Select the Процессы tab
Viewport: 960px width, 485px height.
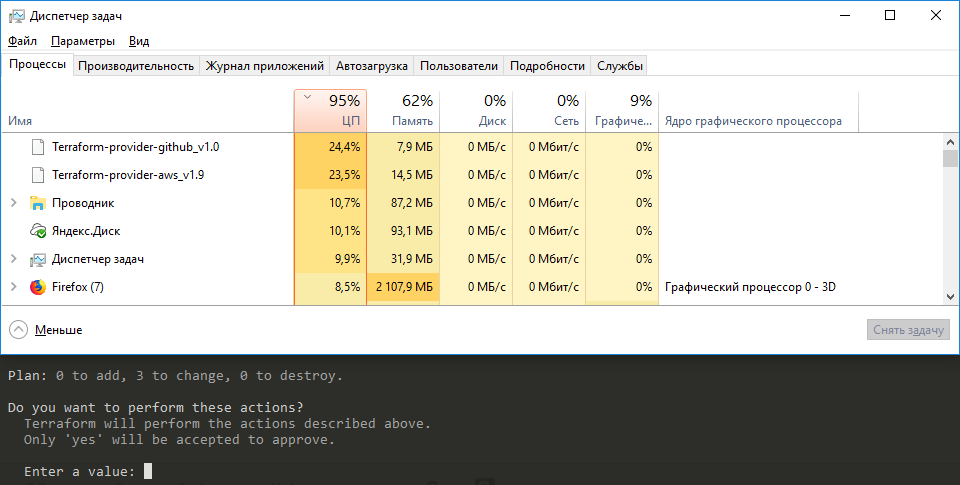click(x=37, y=64)
